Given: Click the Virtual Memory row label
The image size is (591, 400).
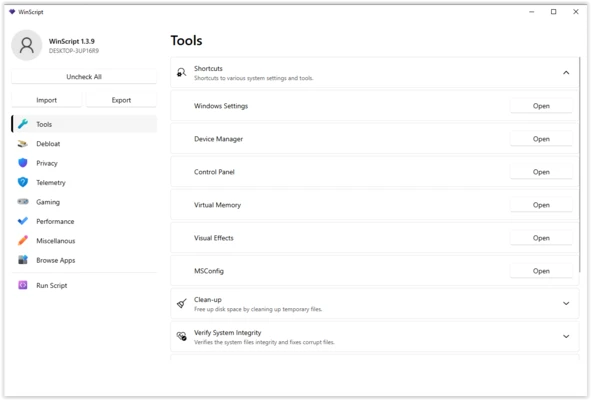Looking at the screenshot, I should (217, 205).
